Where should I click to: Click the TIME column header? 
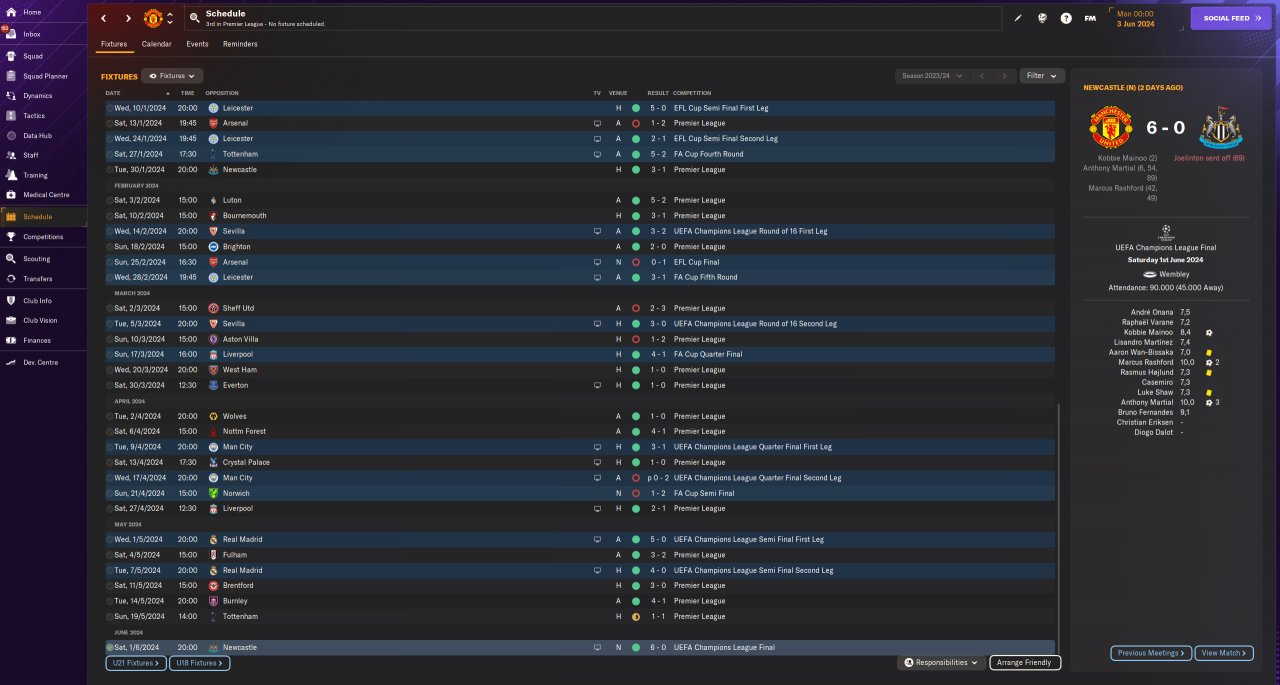[x=187, y=93]
